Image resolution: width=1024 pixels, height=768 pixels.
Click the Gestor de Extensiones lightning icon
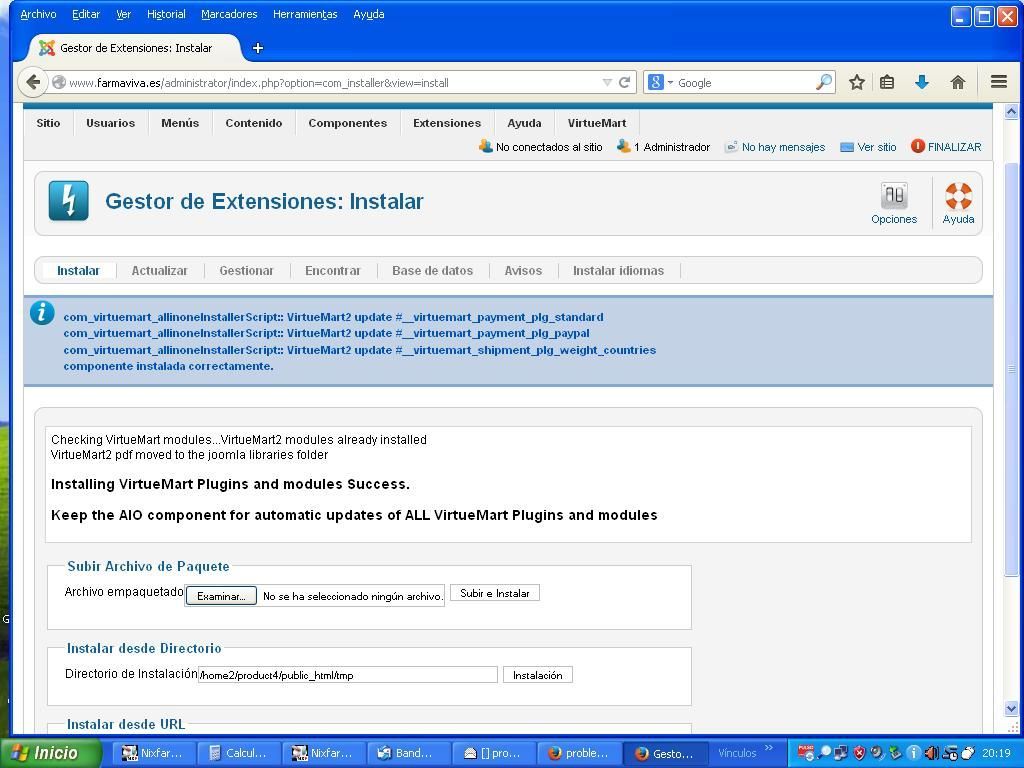pos(69,200)
